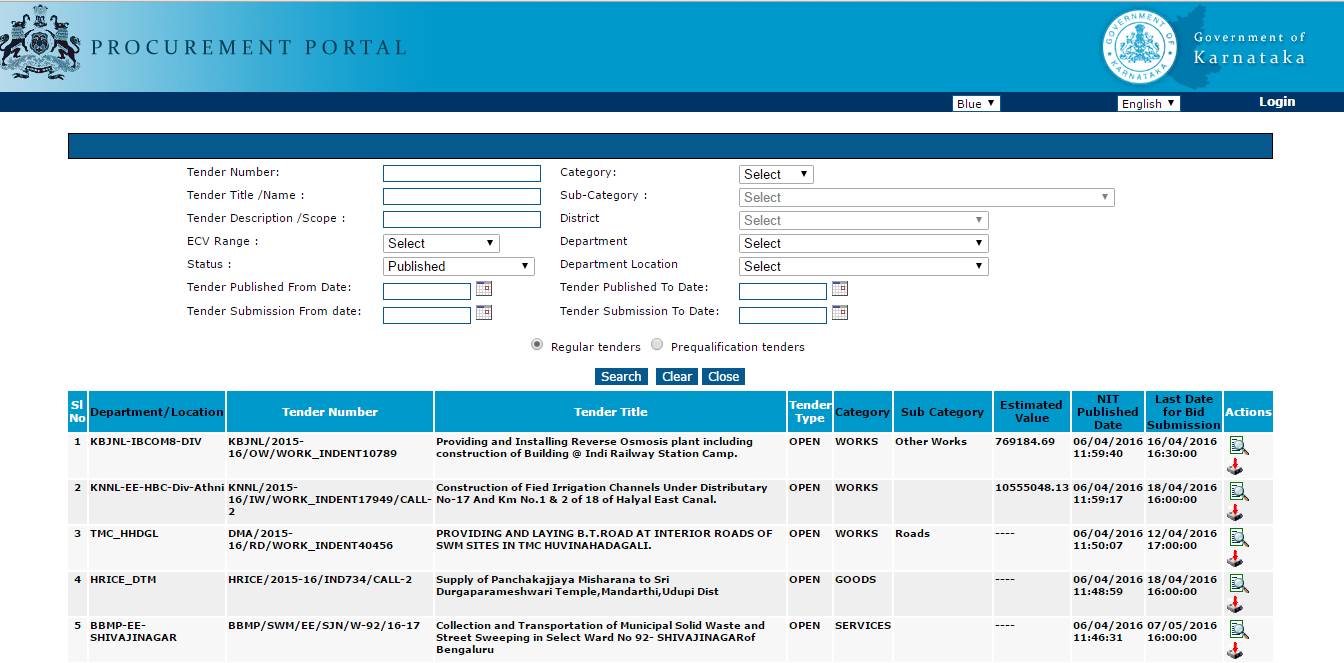Switch the portal theme from Blue
This screenshot has height=663, width=1344.
[975, 102]
